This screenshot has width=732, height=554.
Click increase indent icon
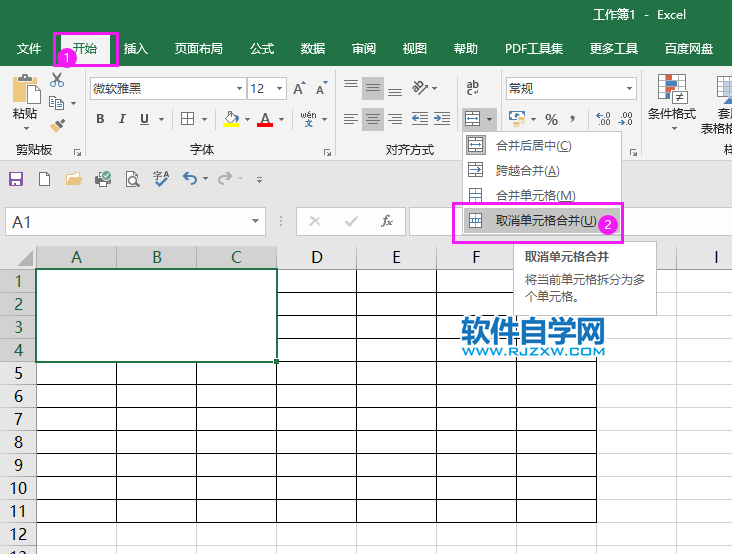click(442, 119)
